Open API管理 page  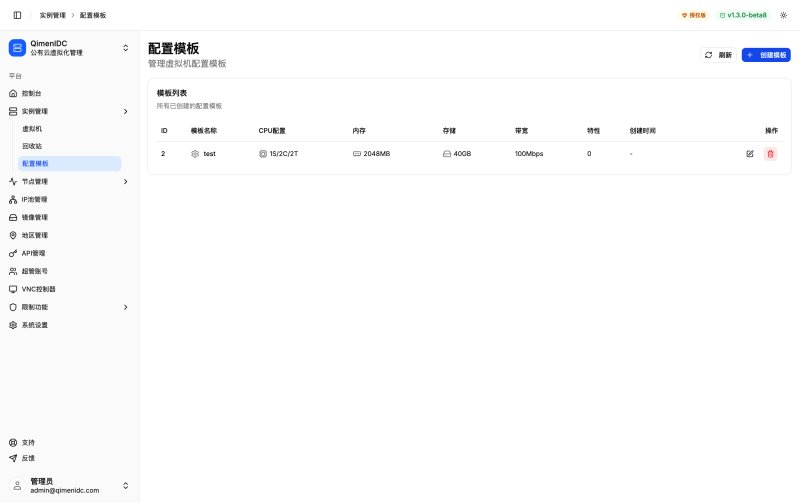68,253
